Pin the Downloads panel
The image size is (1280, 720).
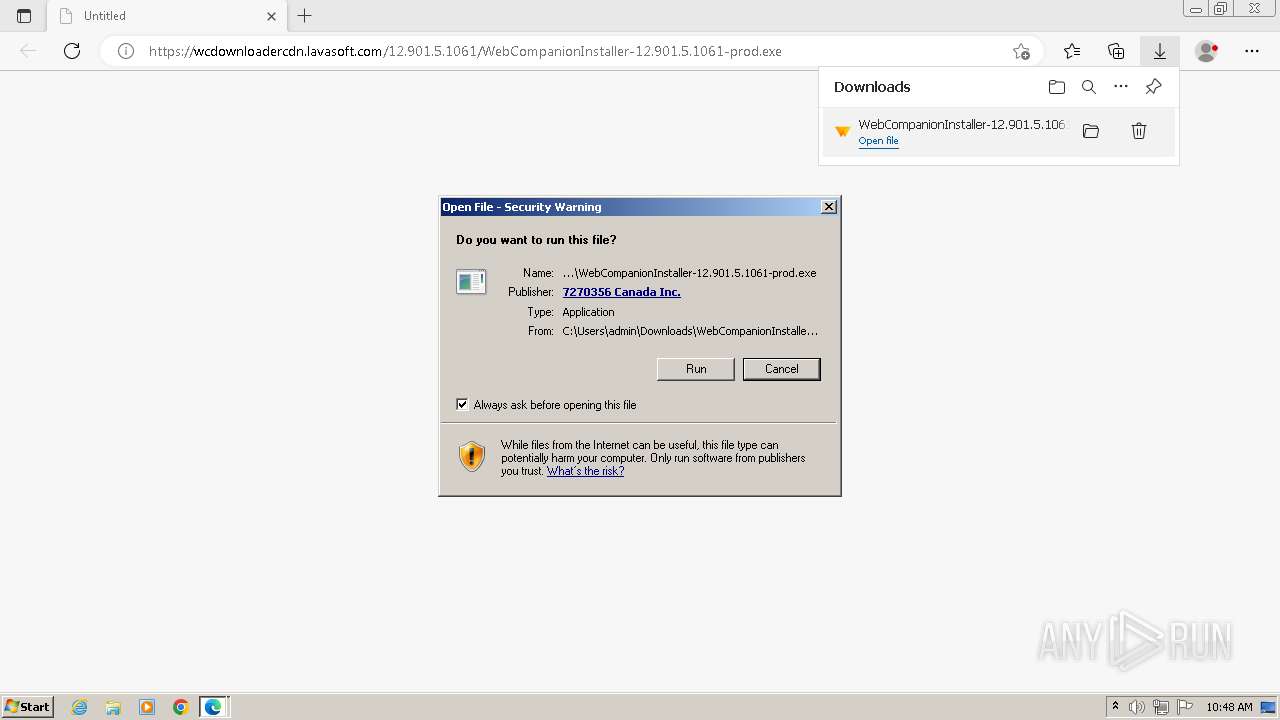(1153, 87)
